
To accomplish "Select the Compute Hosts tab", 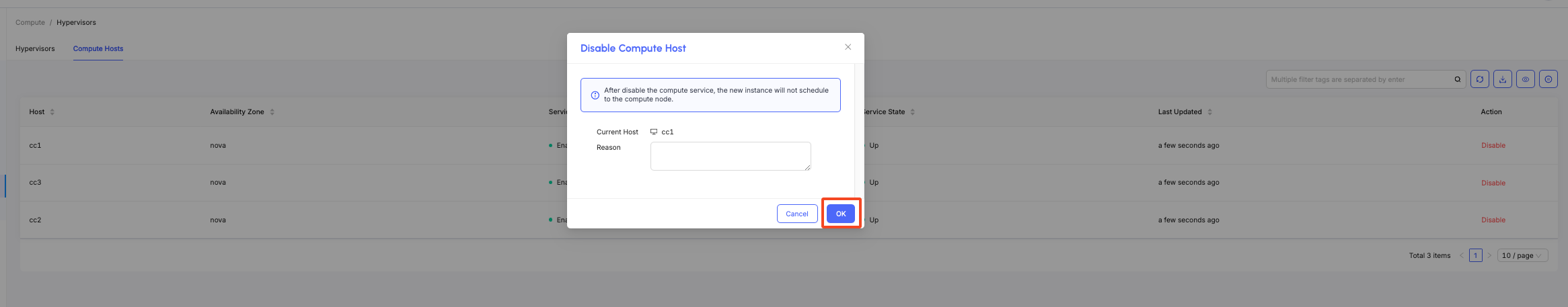I will [x=98, y=48].
